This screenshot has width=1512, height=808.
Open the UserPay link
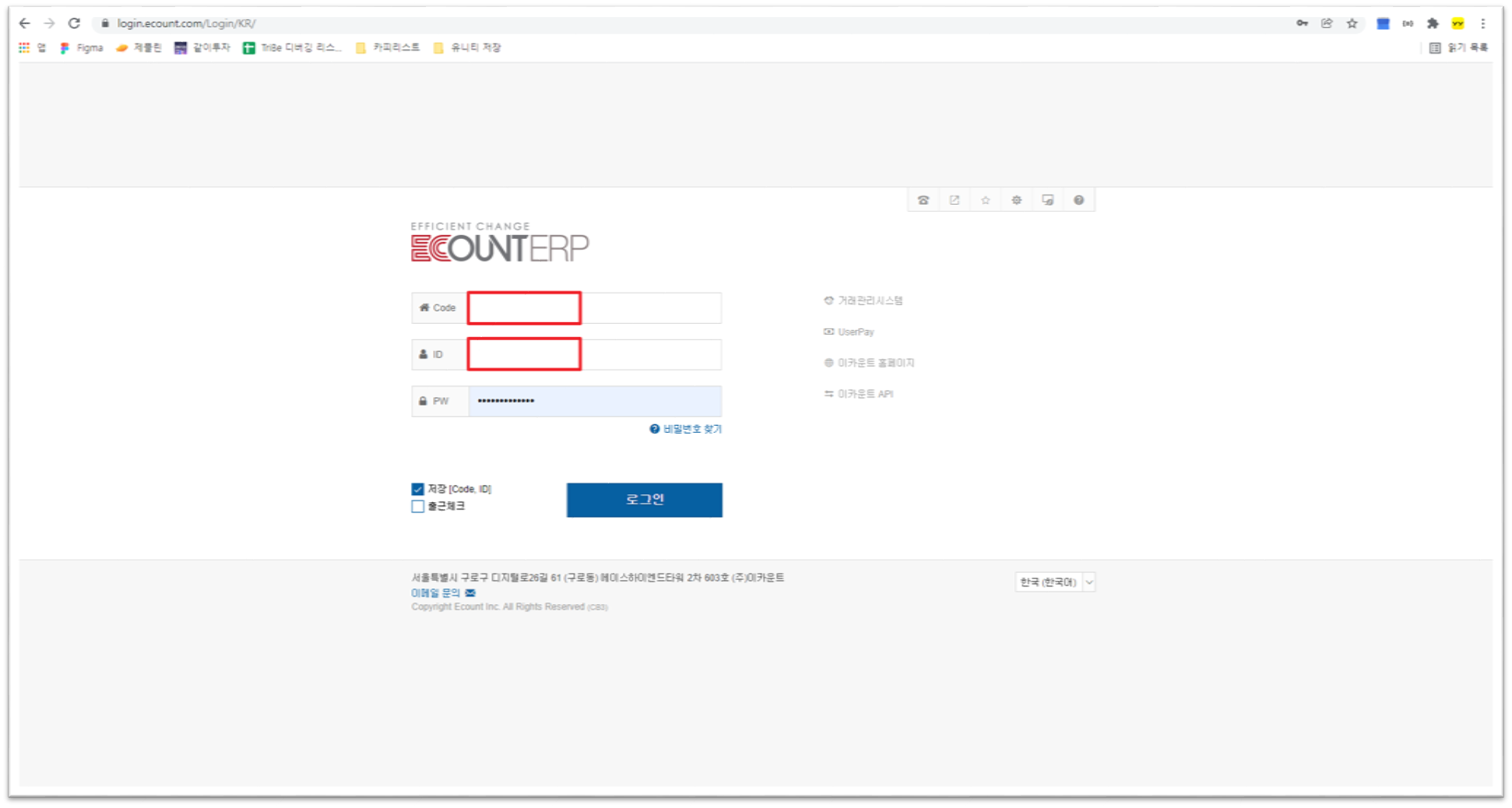tap(849, 332)
